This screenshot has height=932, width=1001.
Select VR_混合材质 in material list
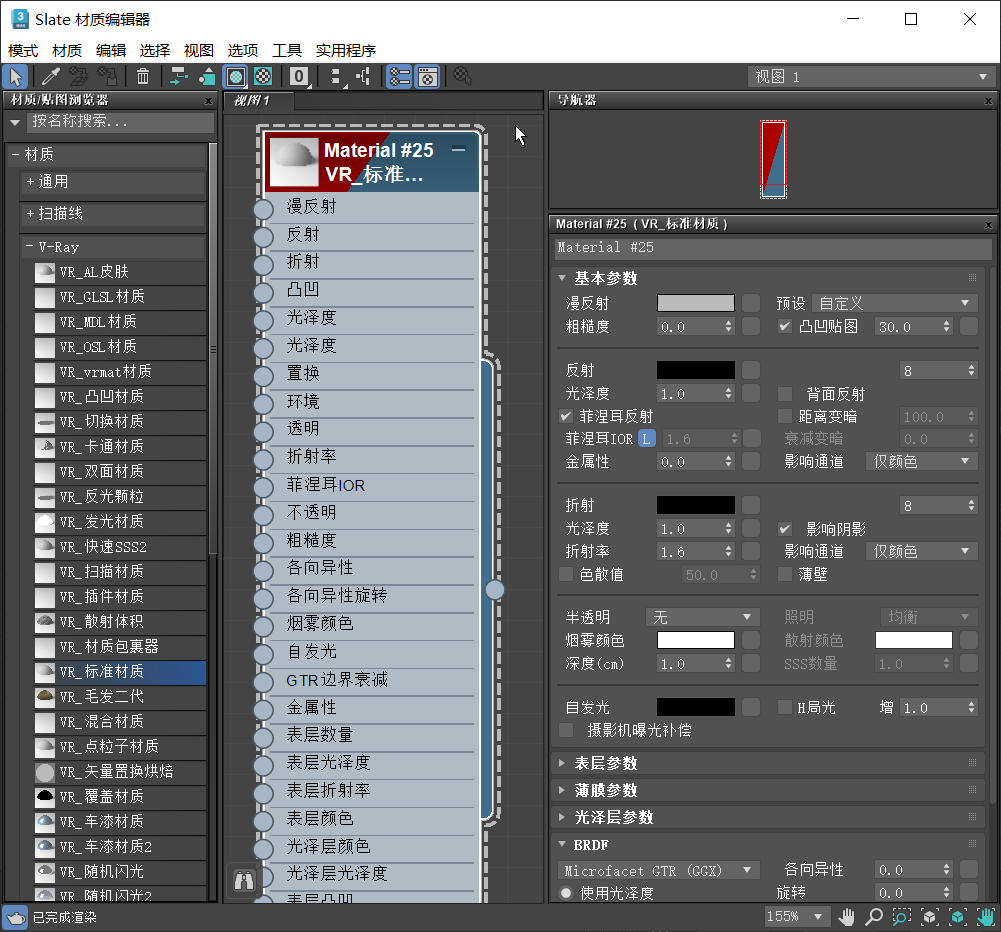[120, 722]
